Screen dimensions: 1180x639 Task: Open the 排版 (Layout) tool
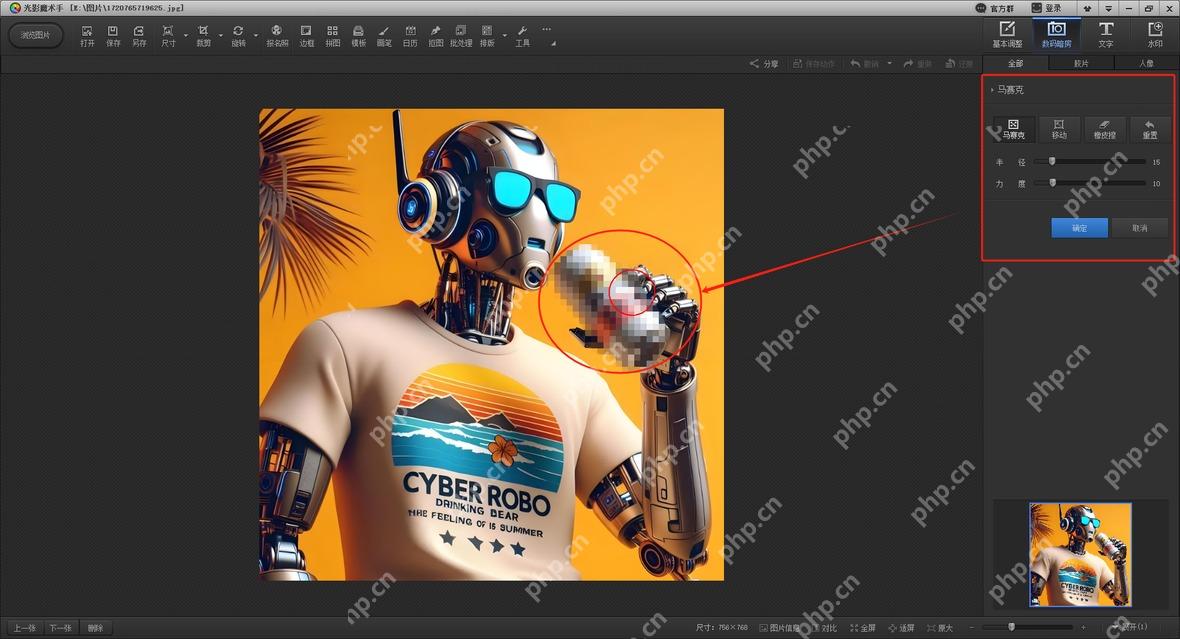tap(487, 35)
